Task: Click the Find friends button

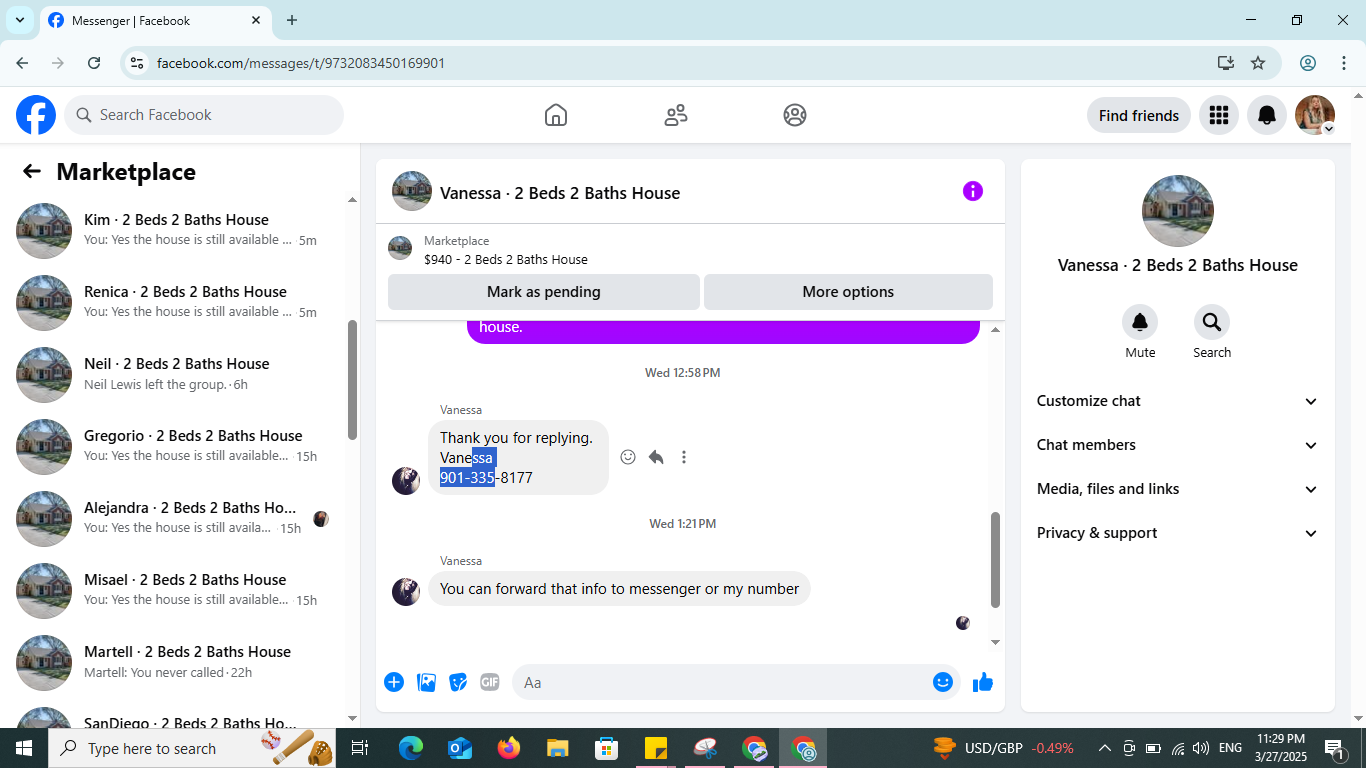Action: 1139,115
